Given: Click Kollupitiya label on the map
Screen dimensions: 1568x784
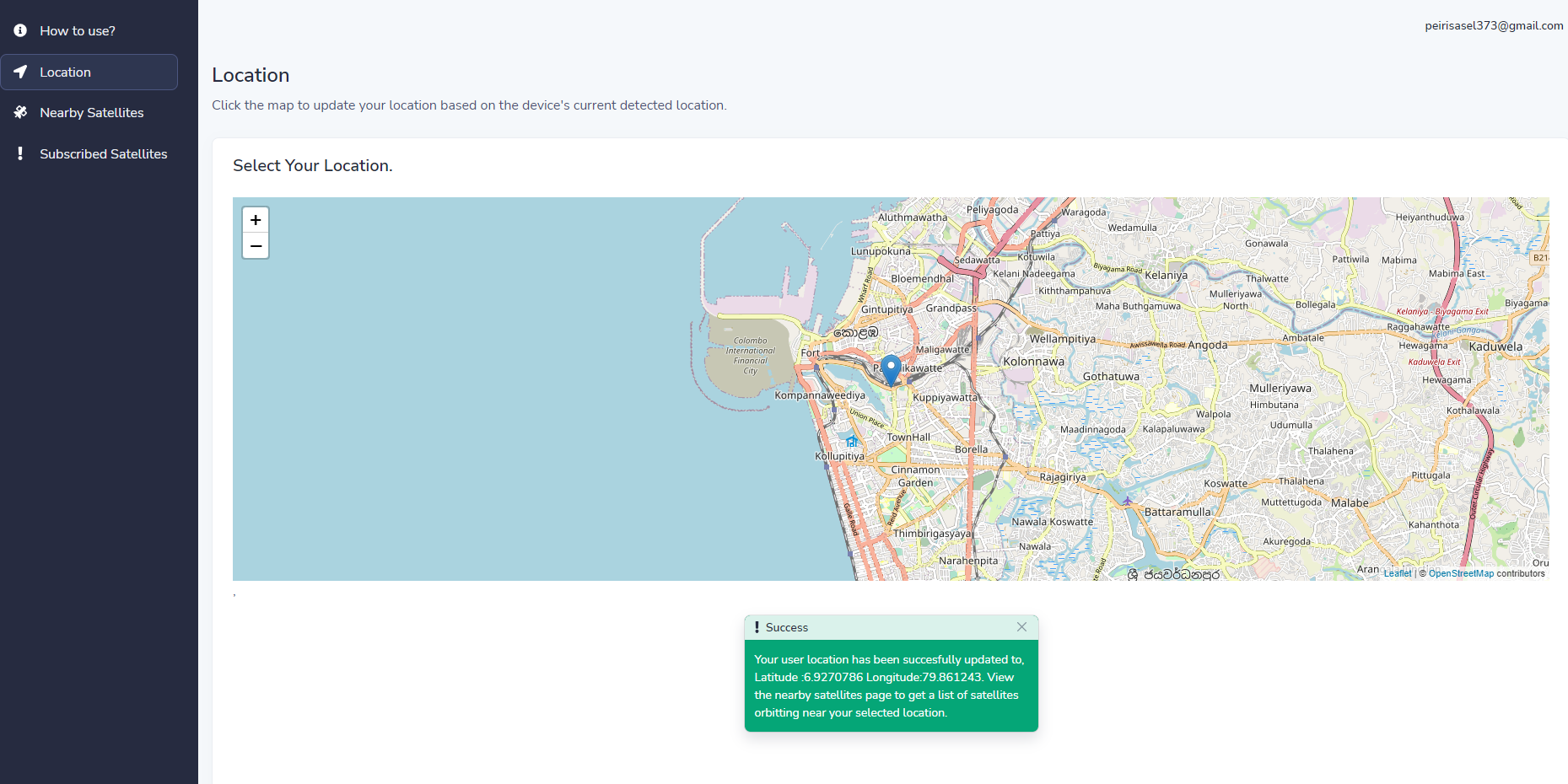Looking at the screenshot, I should (x=839, y=456).
